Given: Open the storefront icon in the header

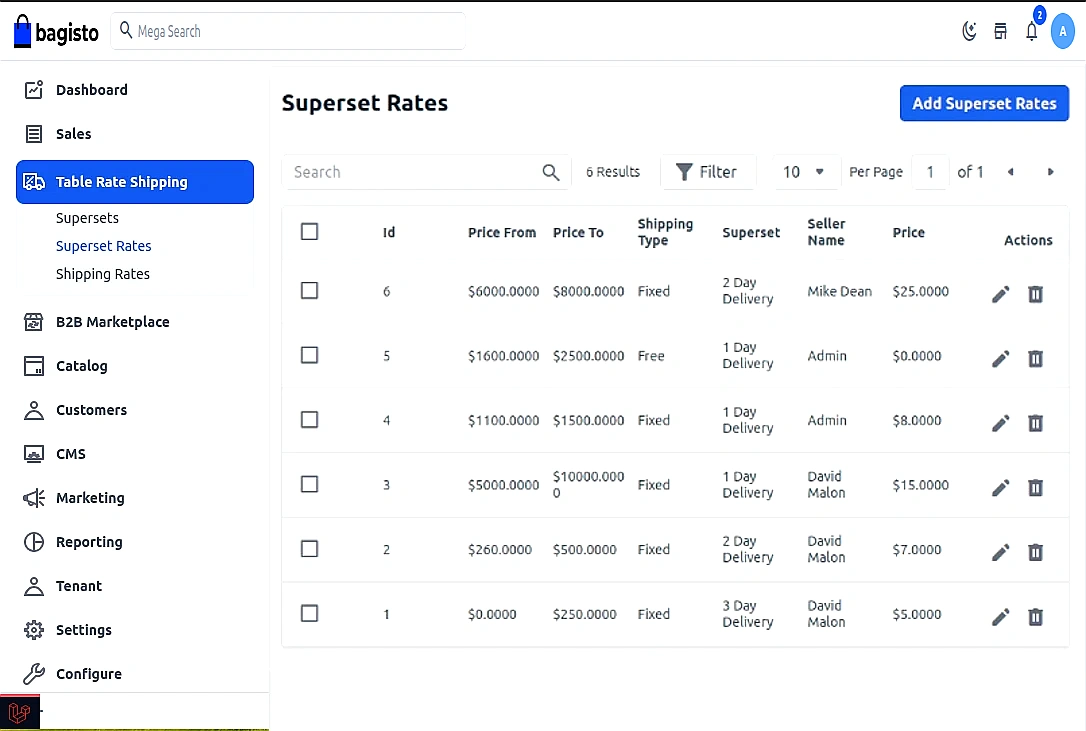Looking at the screenshot, I should coord(1000,31).
